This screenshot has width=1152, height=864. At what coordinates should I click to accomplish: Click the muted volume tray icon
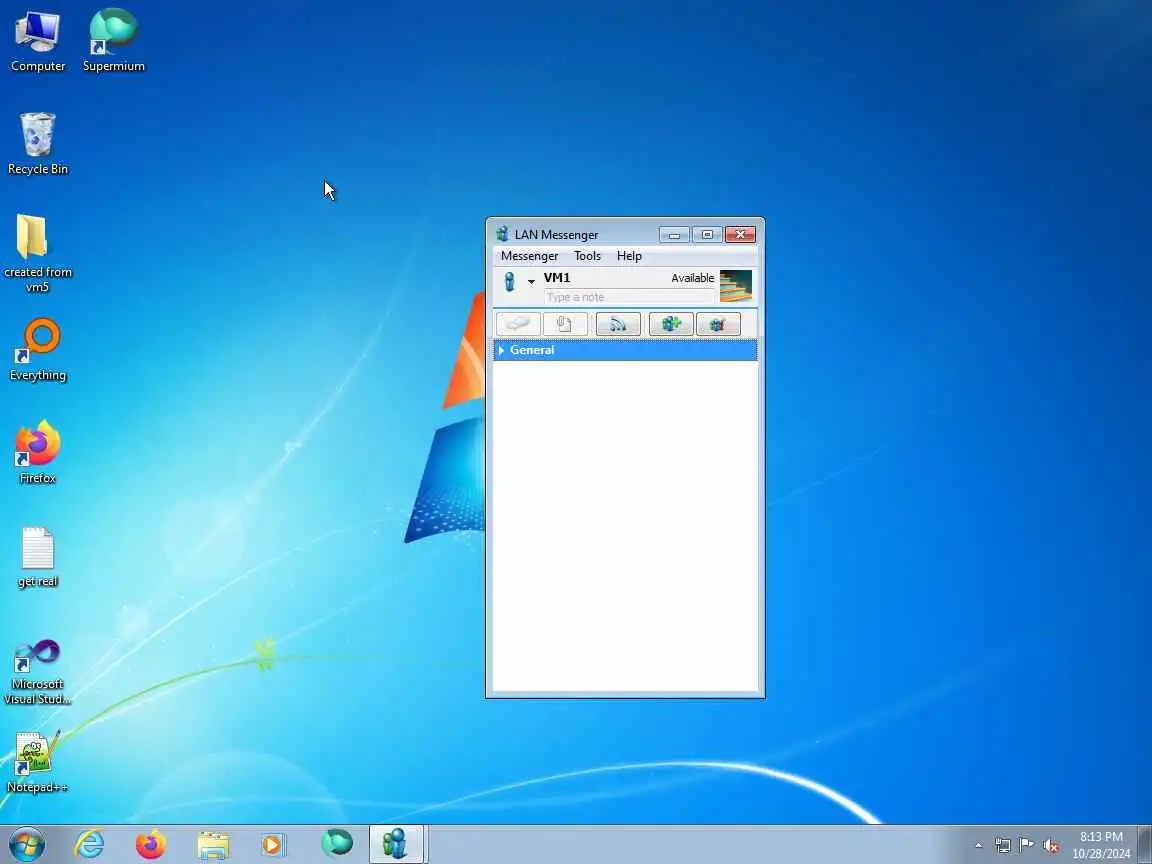[x=1051, y=845]
